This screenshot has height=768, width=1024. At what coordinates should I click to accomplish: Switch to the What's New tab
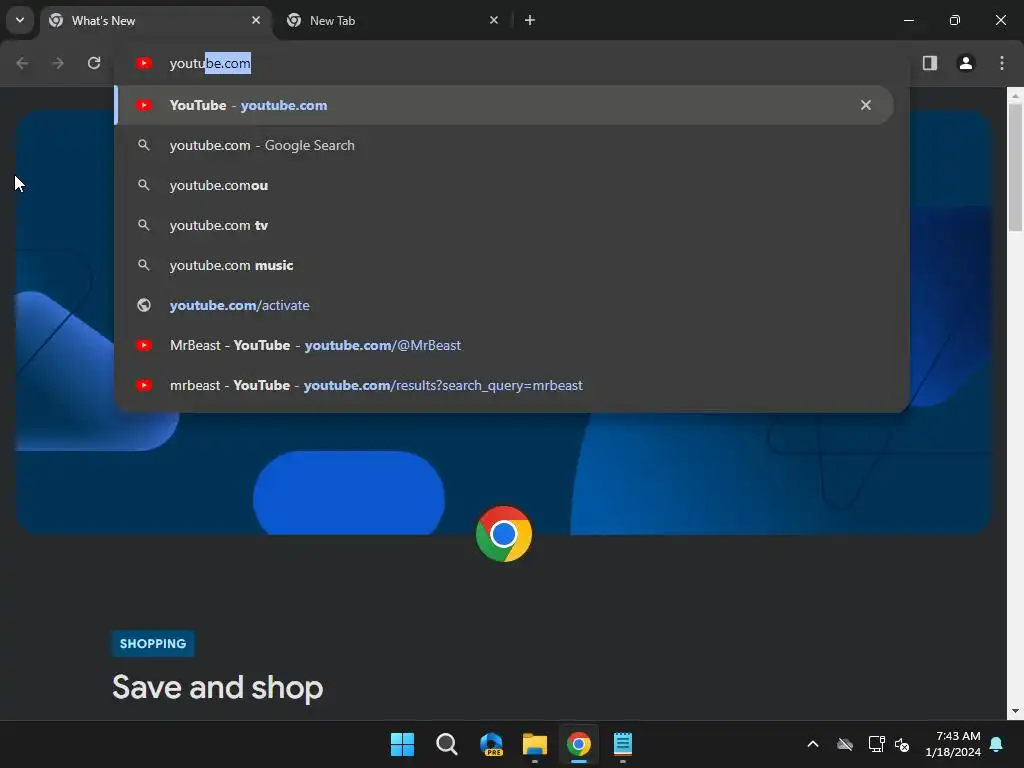coord(157,20)
